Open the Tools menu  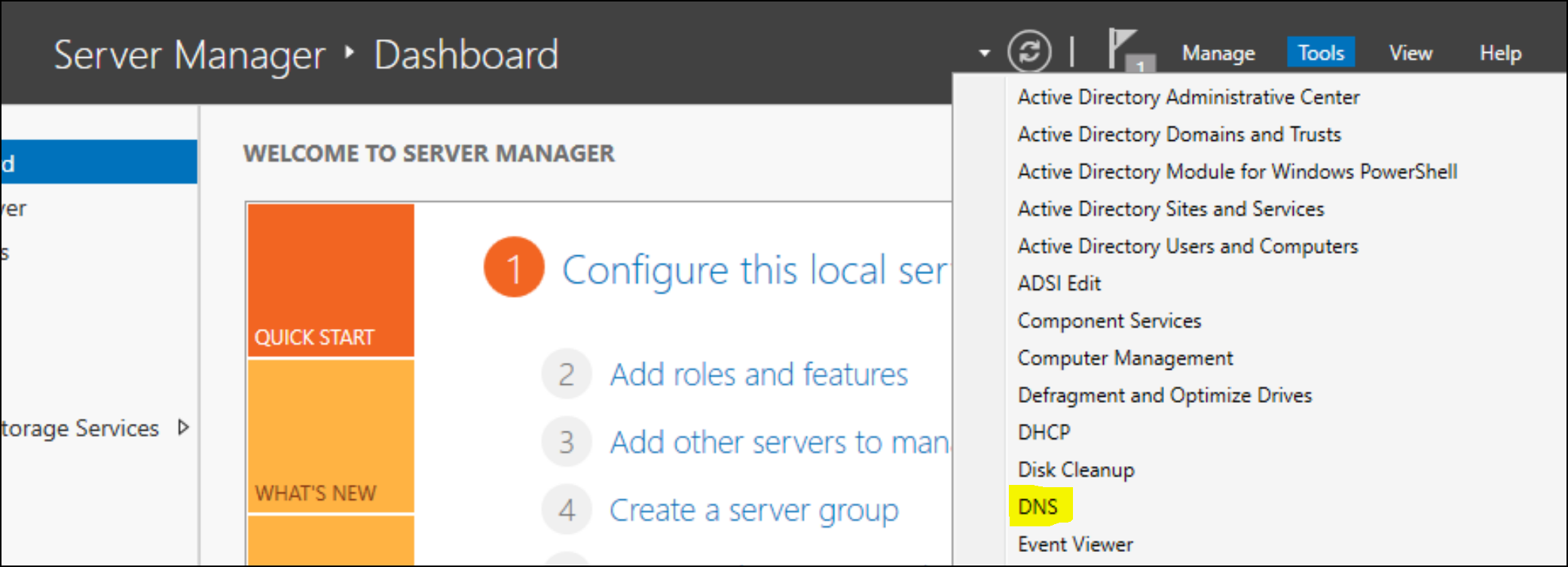[1320, 53]
